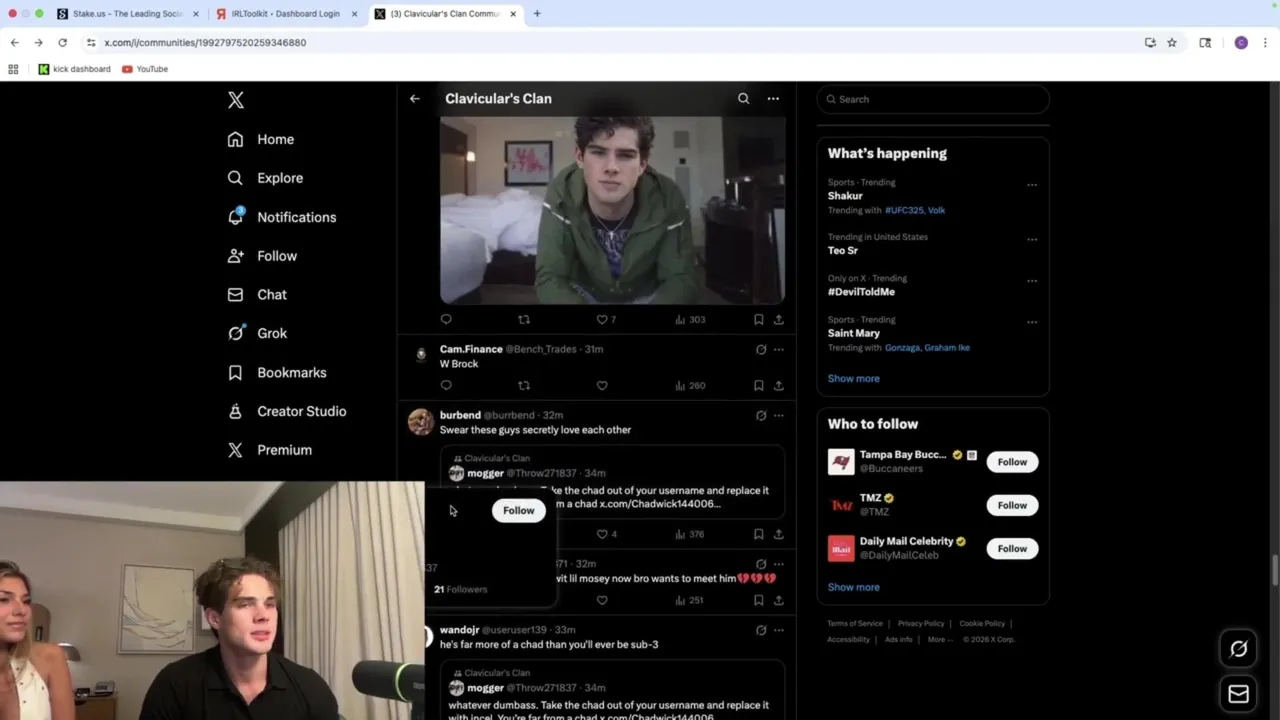Screen dimensions: 1280x720
Task: Open Chat in sidebar
Action: [x=257, y=295]
